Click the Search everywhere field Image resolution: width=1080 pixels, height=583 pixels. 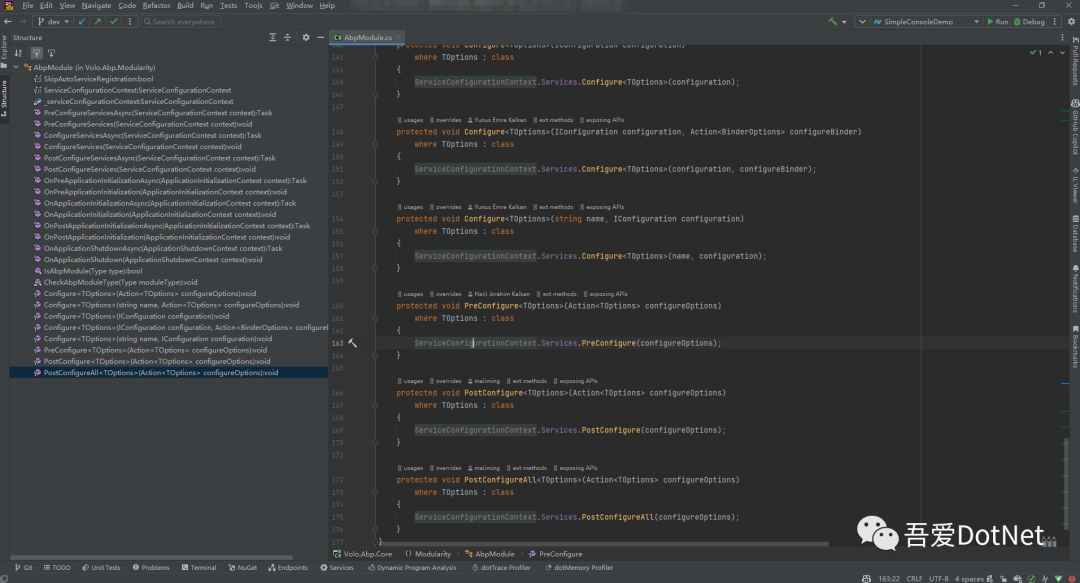pyautogui.click(x=183, y=22)
